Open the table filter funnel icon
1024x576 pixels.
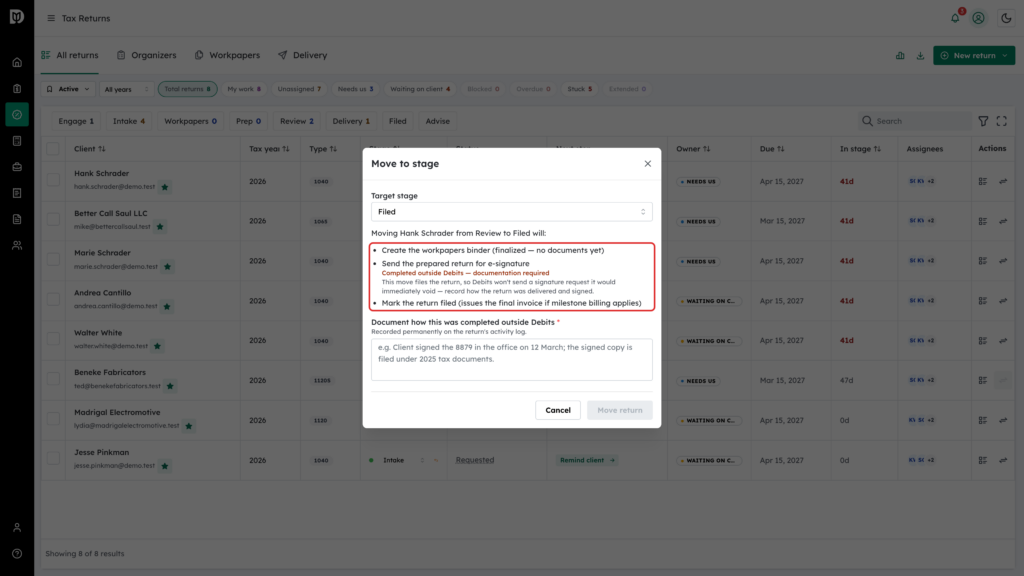[983, 121]
